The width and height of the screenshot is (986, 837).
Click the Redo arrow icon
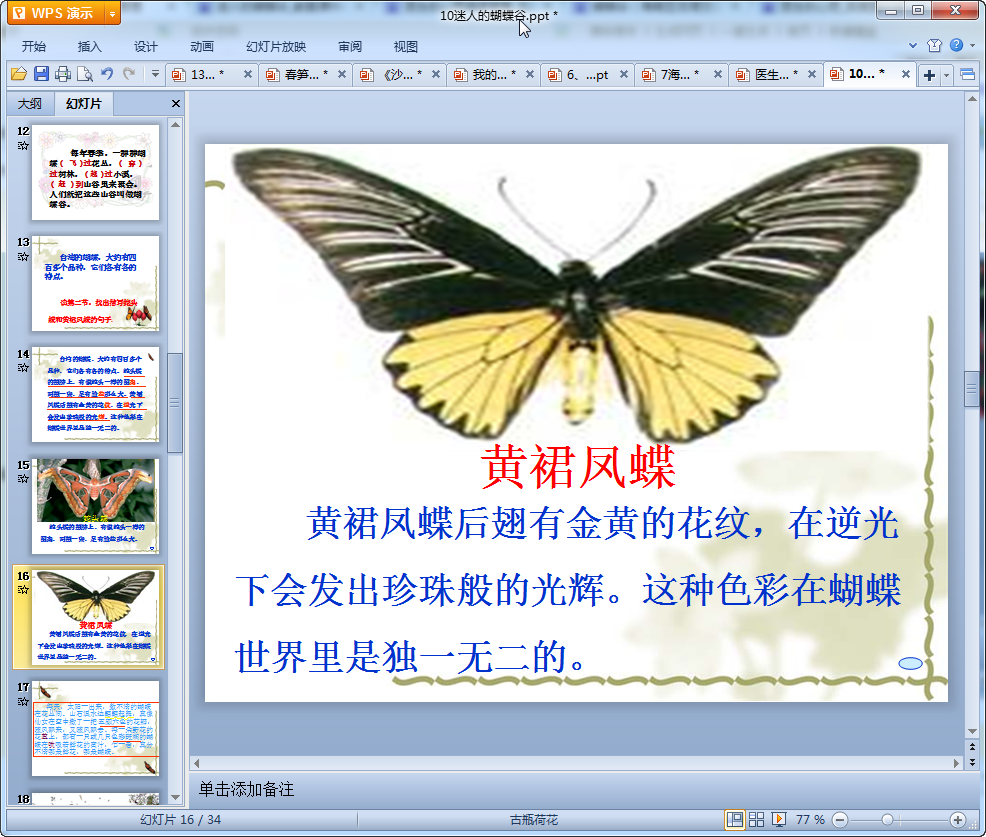129,74
